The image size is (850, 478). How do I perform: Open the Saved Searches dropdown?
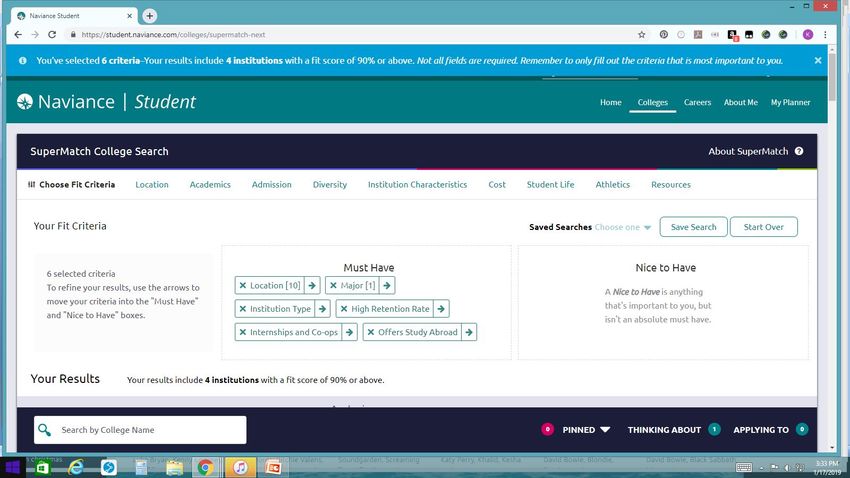(623, 227)
